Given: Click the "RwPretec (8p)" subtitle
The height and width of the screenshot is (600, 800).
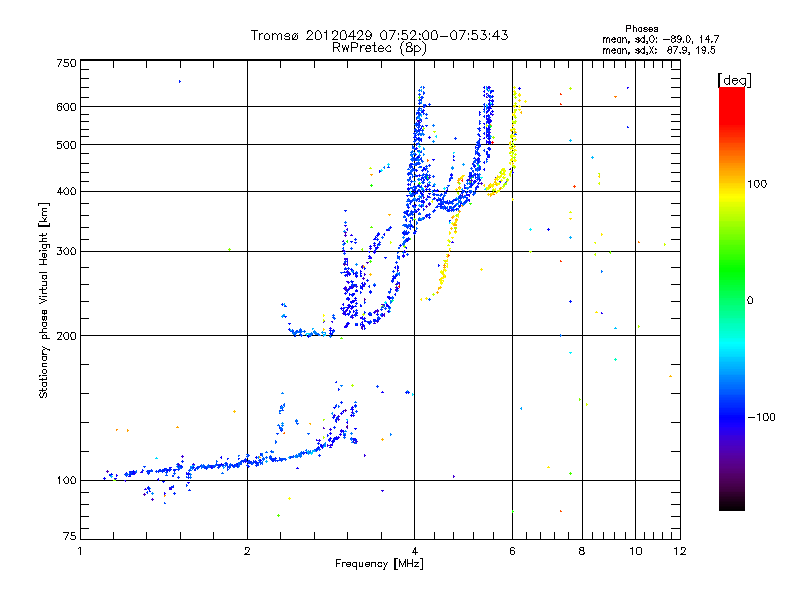Looking at the screenshot, I should click(379, 48).
